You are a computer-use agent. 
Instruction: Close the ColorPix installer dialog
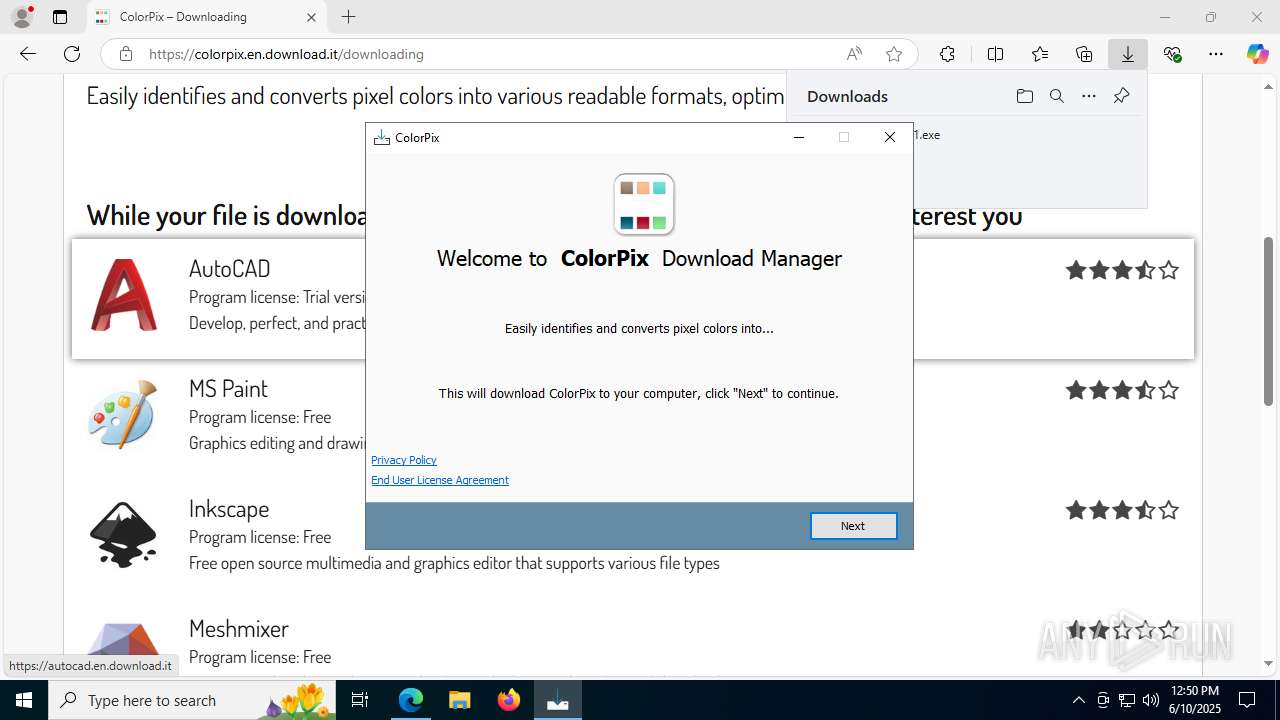pos(890,138)
